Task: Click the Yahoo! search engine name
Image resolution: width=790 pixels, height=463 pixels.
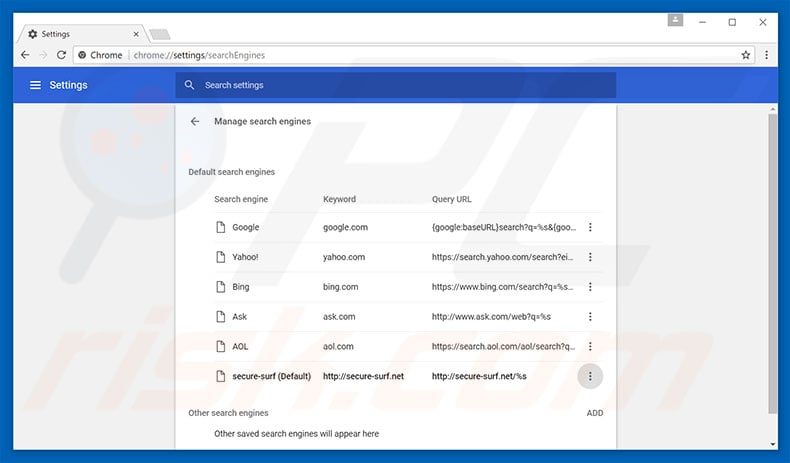Action: coord(245,257)
